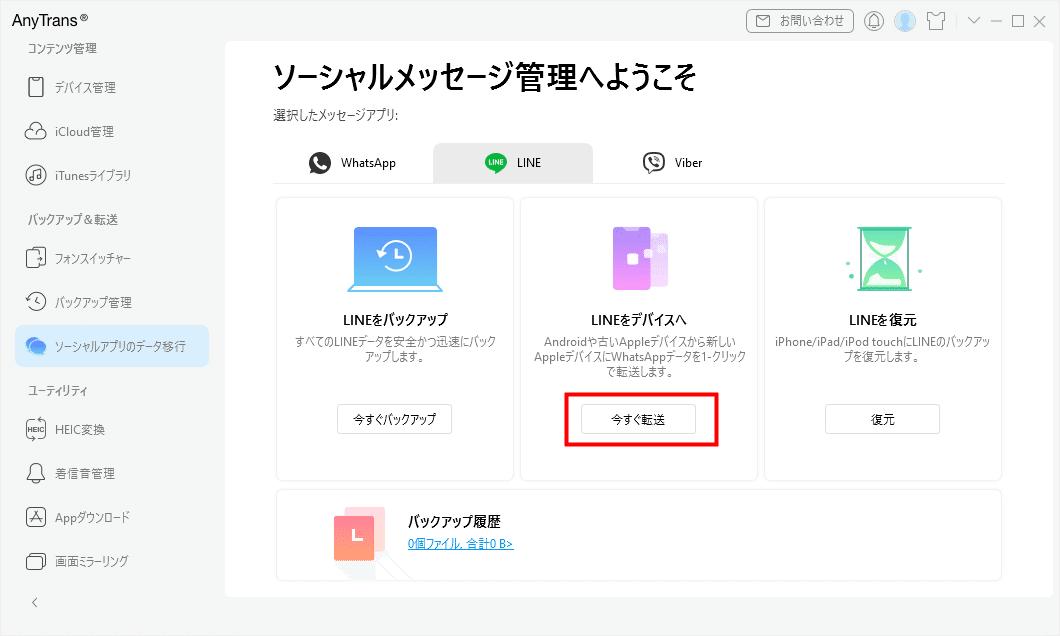
Task: Switch to the WhatsApp tab
Action: point(353,163)
